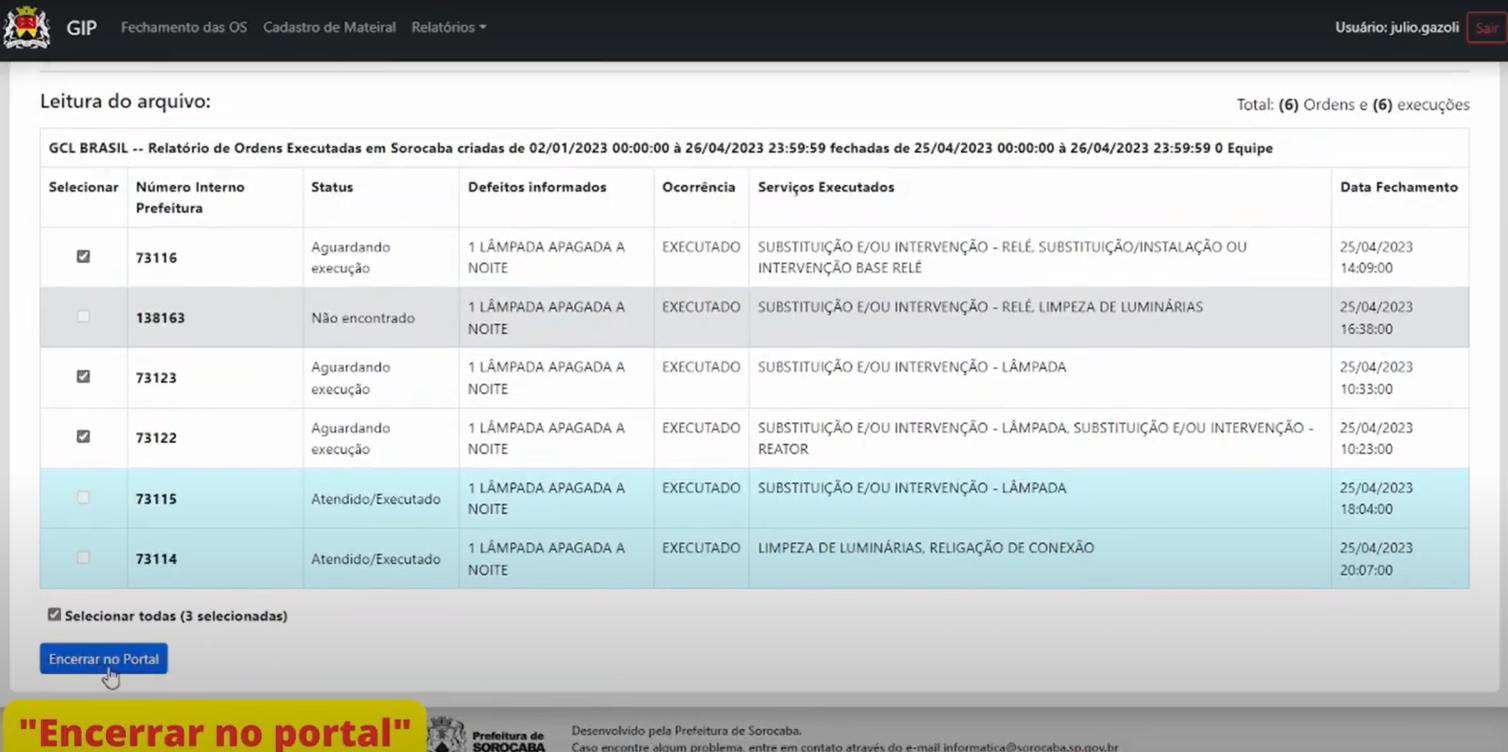Click the Status column header

[332, 187]
